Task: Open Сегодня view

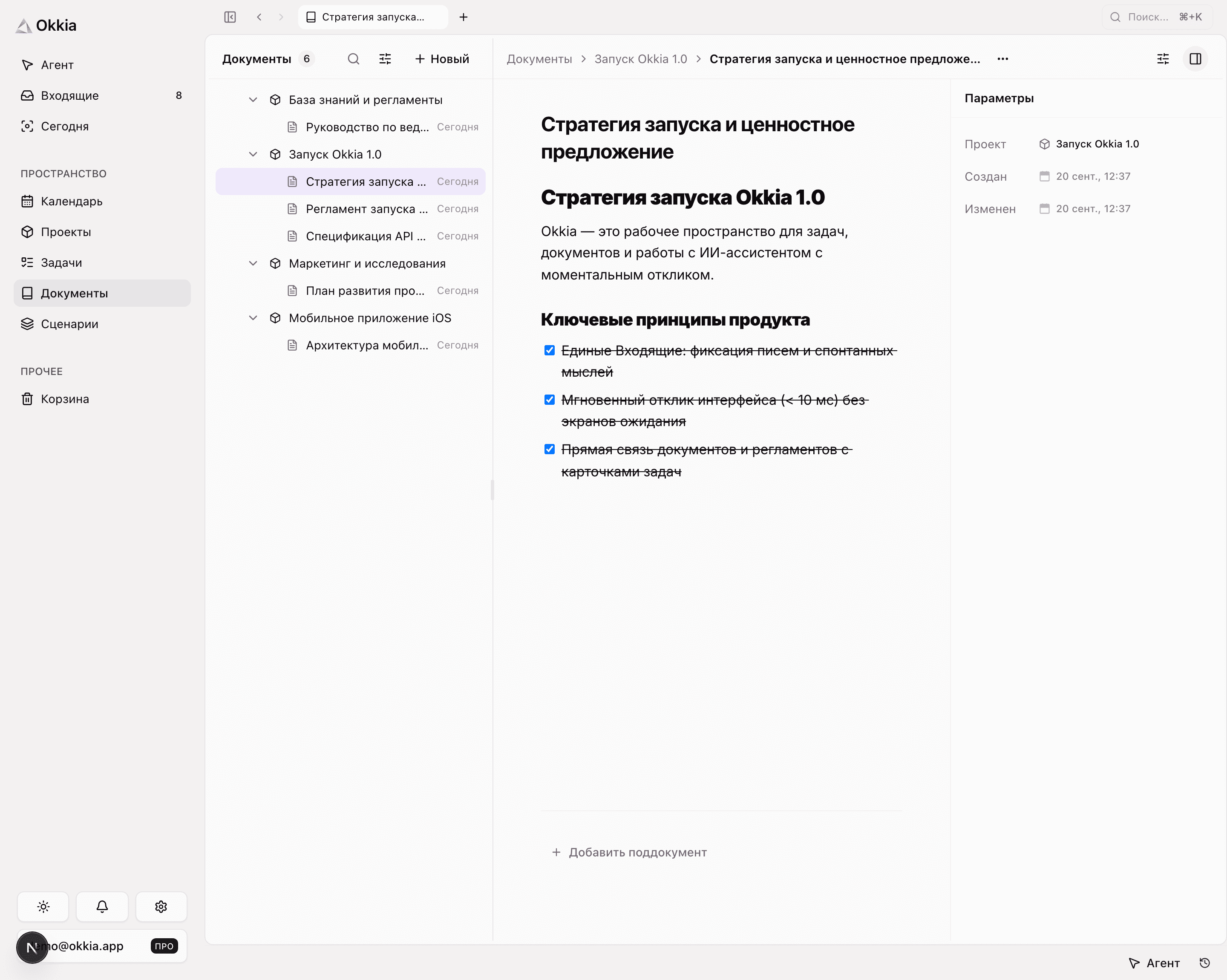Action: (102, 127)
